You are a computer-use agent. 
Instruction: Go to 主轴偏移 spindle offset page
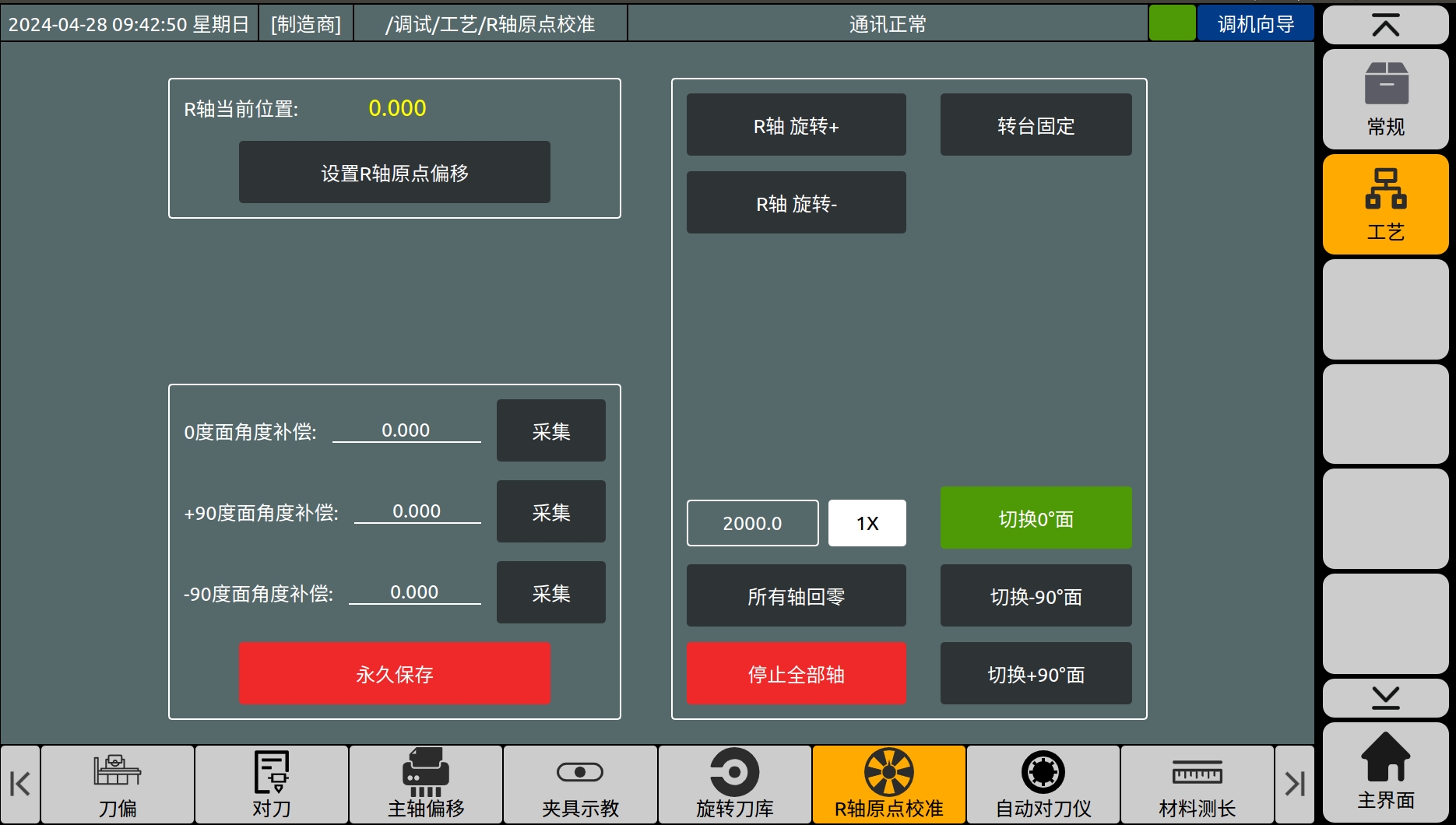point(426,785)
